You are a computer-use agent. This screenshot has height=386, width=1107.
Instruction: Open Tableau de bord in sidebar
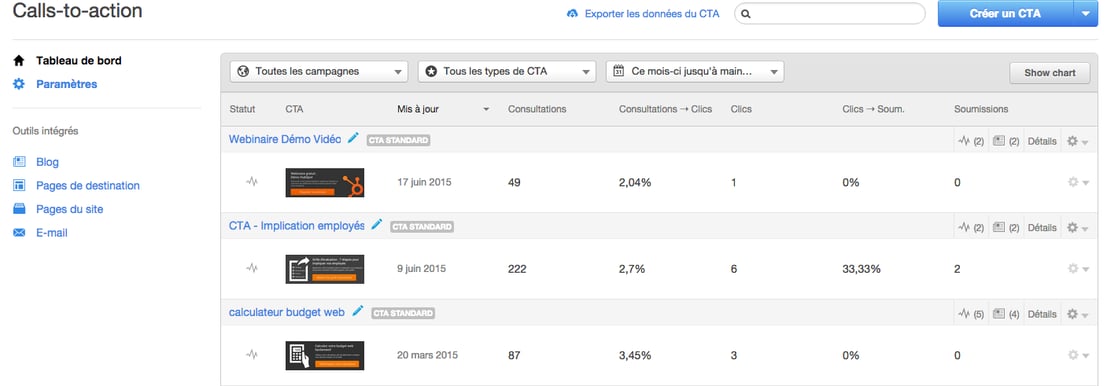coord(78,61)
